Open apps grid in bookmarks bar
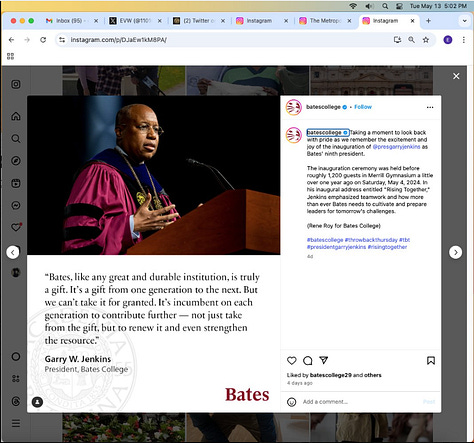This screenshot has height=443, width=474. click(10, 56)
